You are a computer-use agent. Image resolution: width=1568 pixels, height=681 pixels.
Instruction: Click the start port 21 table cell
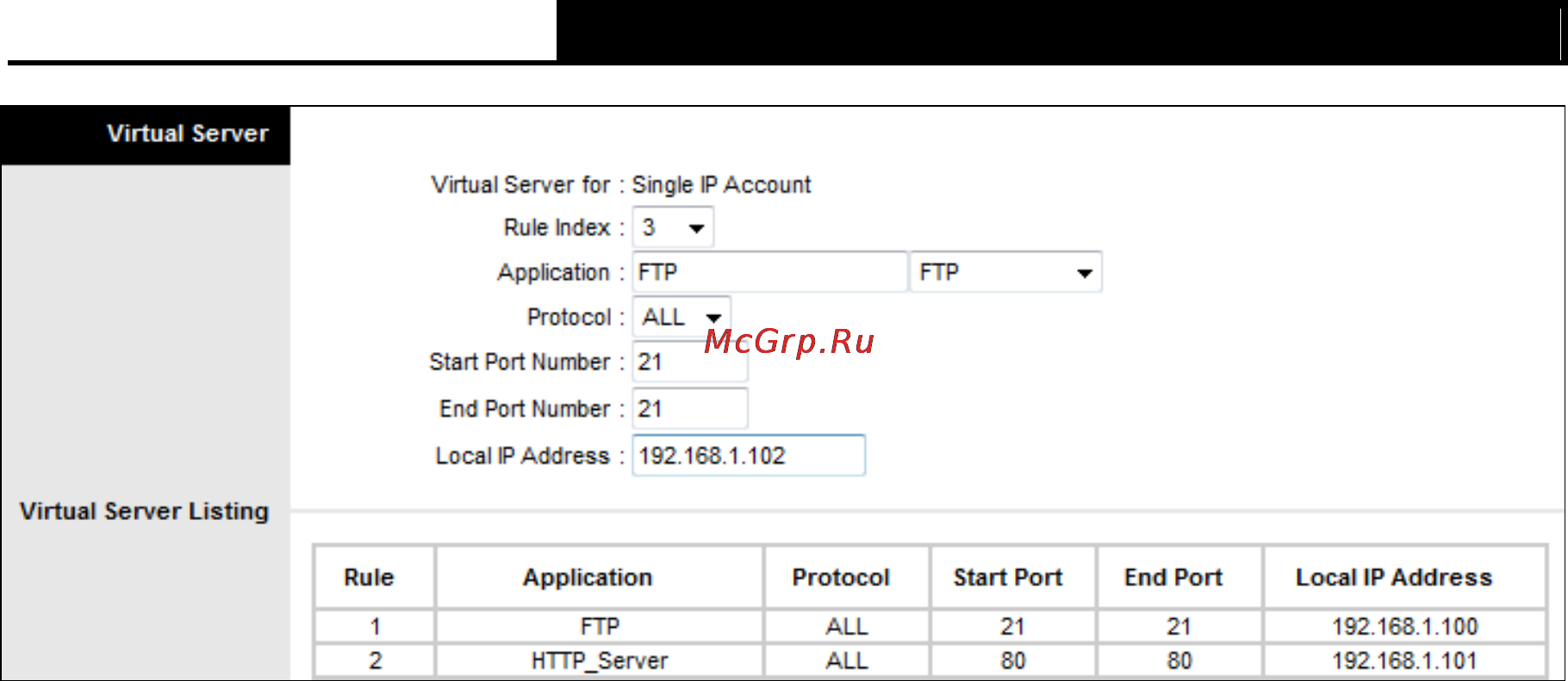click(x=1013, y=626)
